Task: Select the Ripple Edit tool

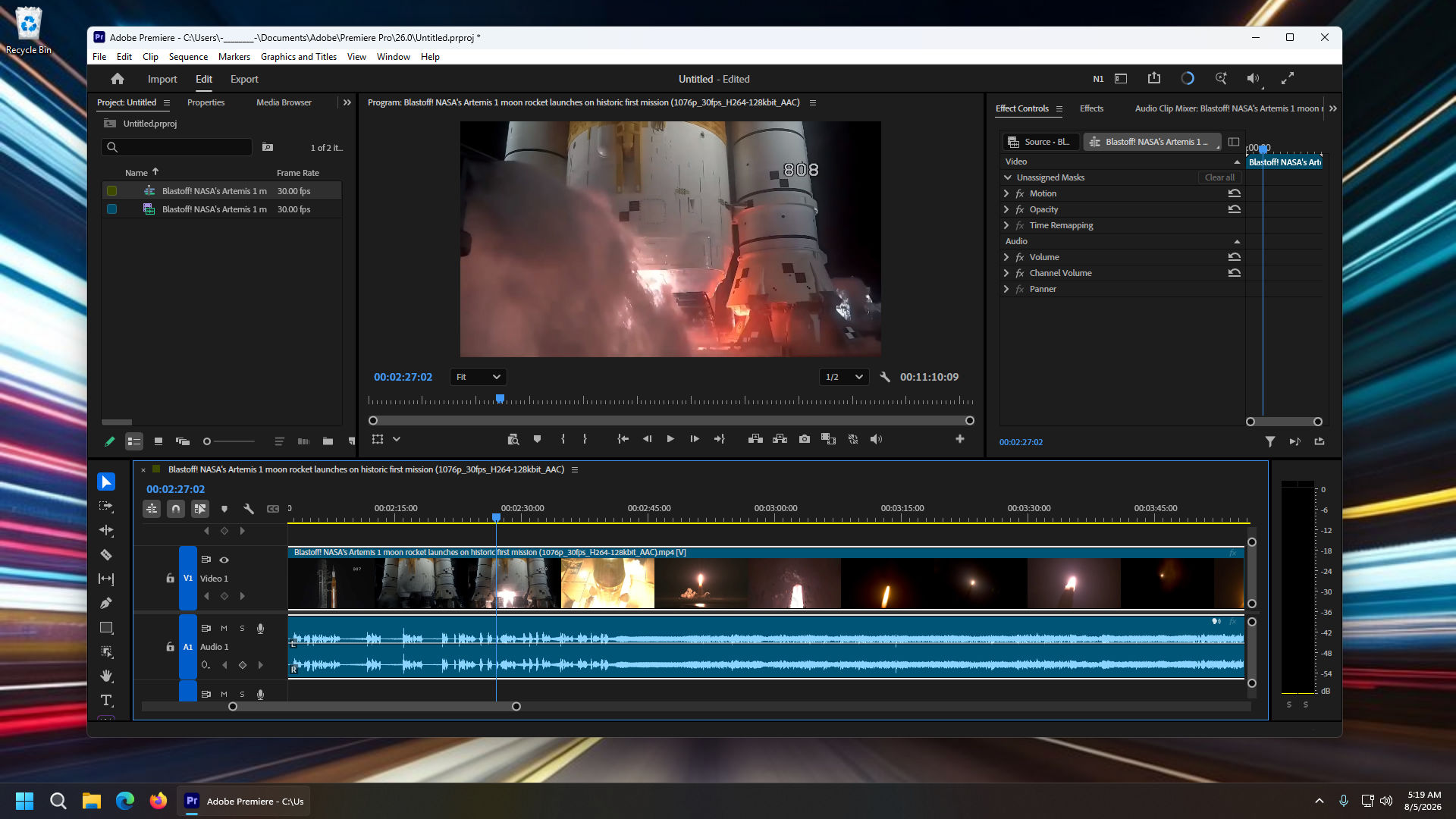Action: [106, 531]
